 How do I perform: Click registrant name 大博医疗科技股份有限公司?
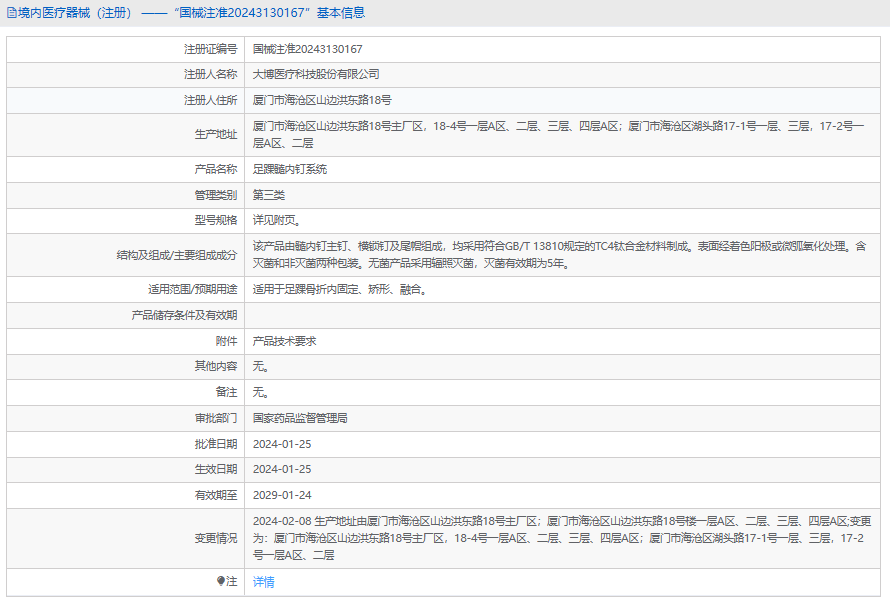316,74
